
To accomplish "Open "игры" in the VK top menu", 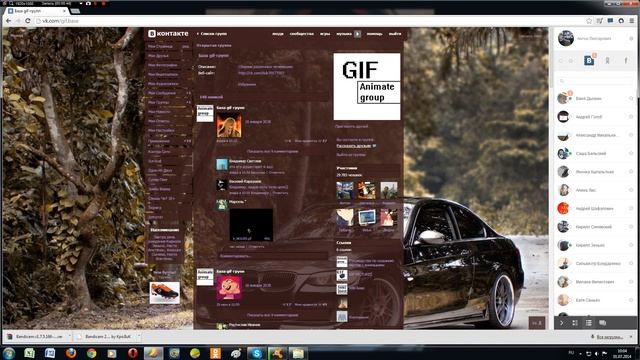I will point(325,34).
